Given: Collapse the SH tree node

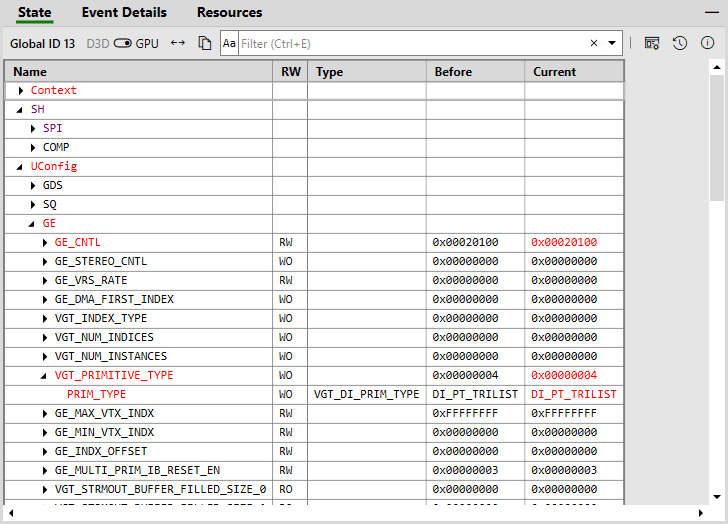Looking at the screenshot, I should point(20,110).
